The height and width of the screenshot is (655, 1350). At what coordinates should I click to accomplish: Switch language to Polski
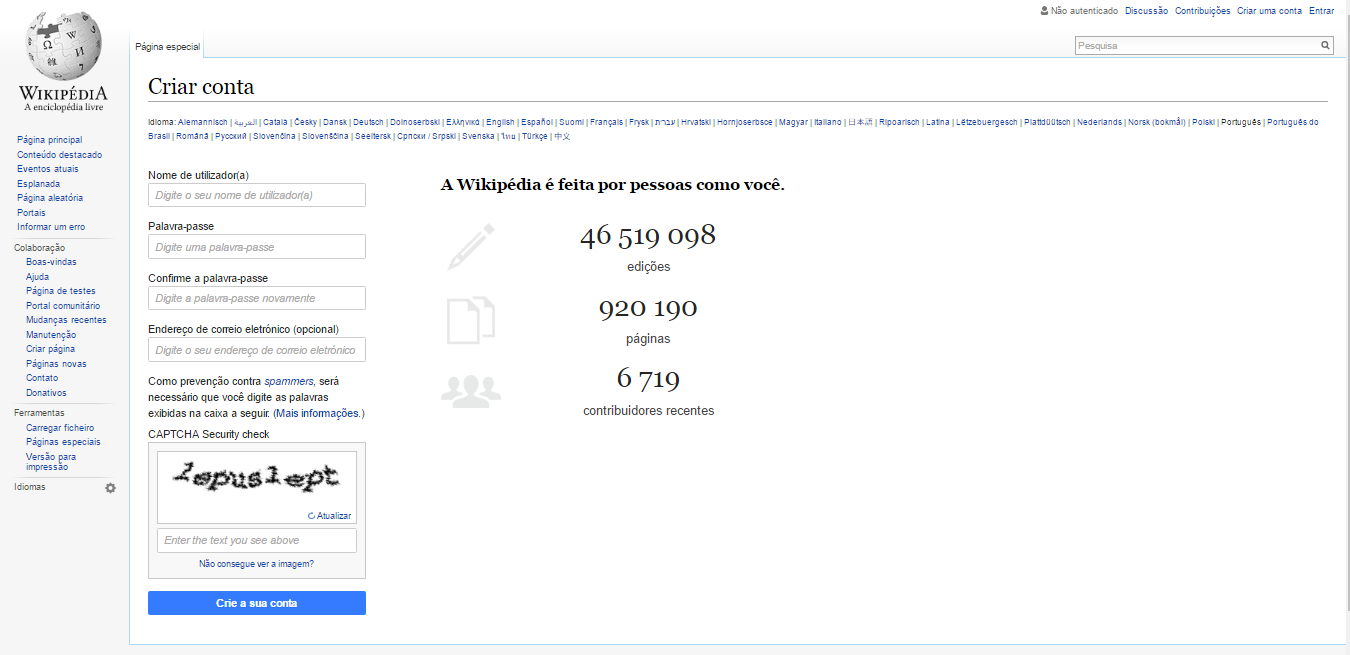(1203, 122)
